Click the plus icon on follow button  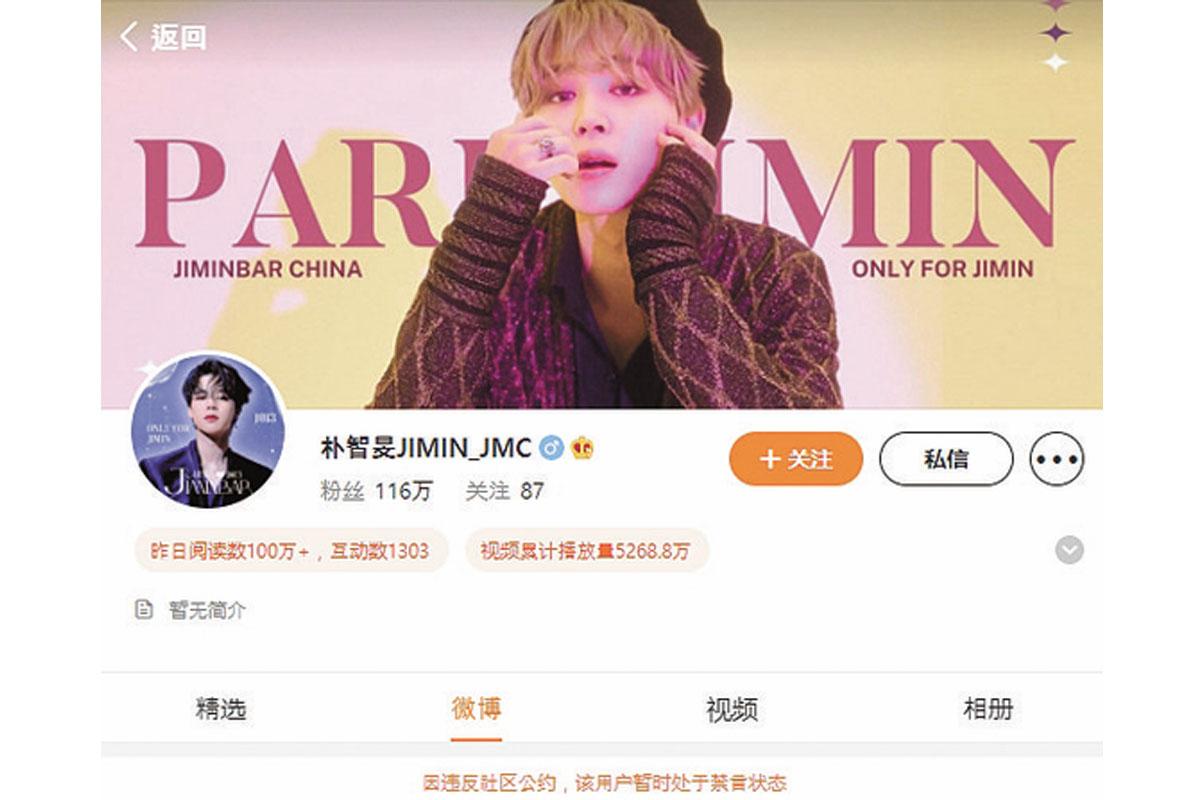pos(769,459)
